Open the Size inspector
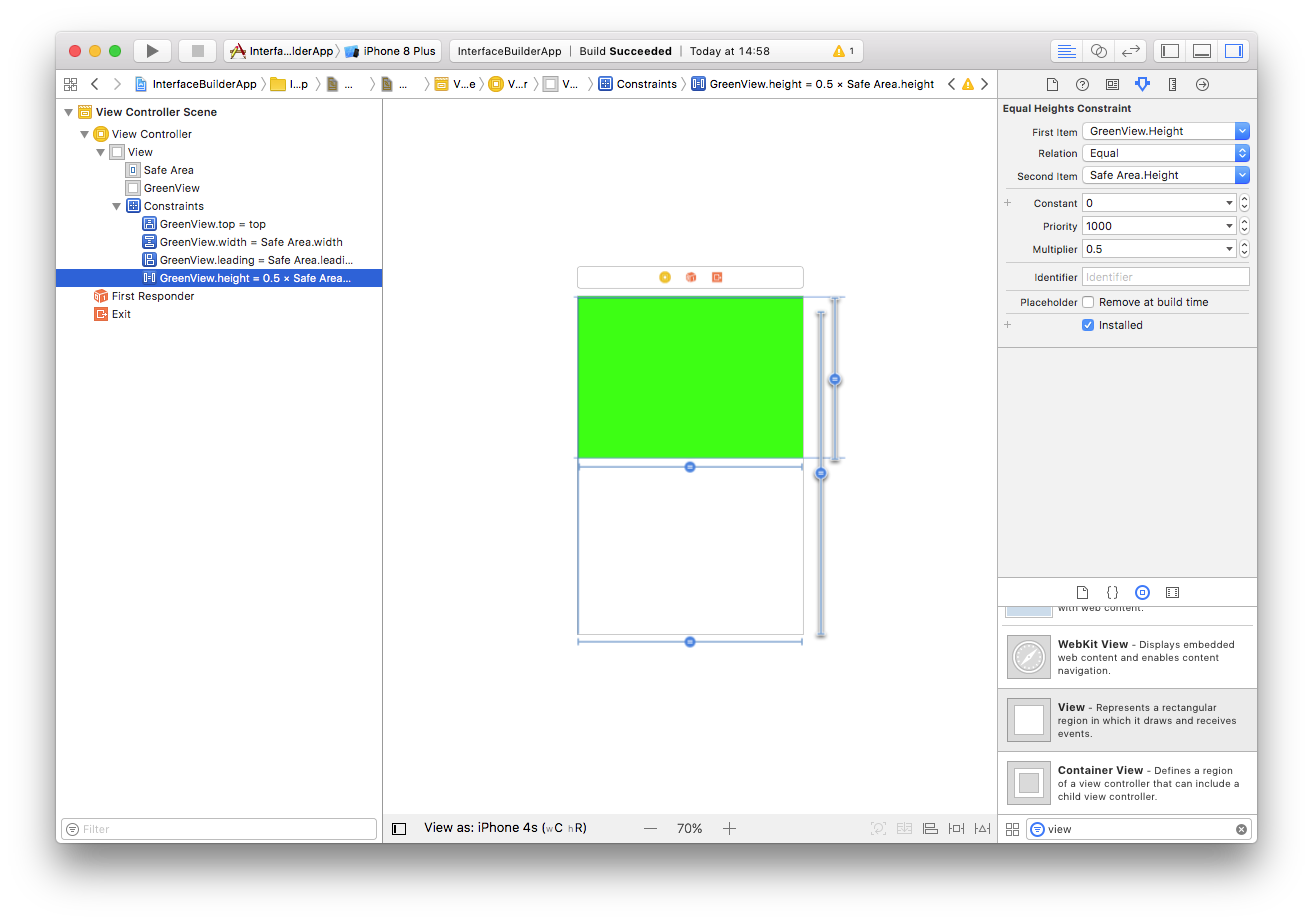 [1172, 84]
